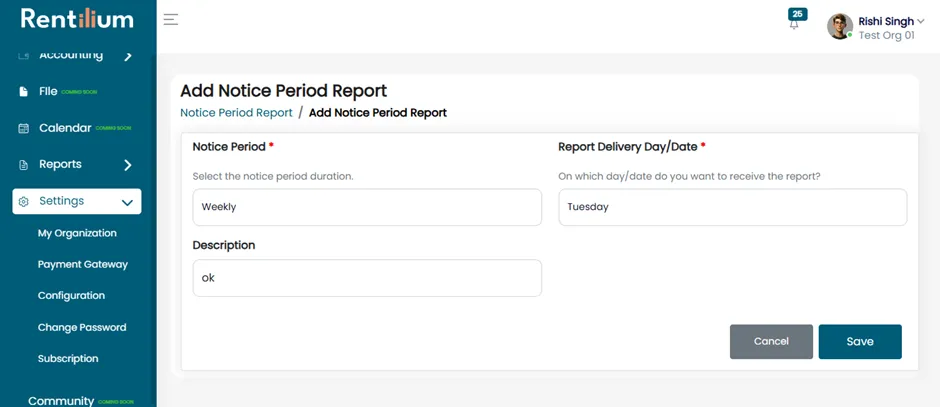Click the Calendar icon in sidebar
Screen dimensions: 940x407
tap(23, 128)
